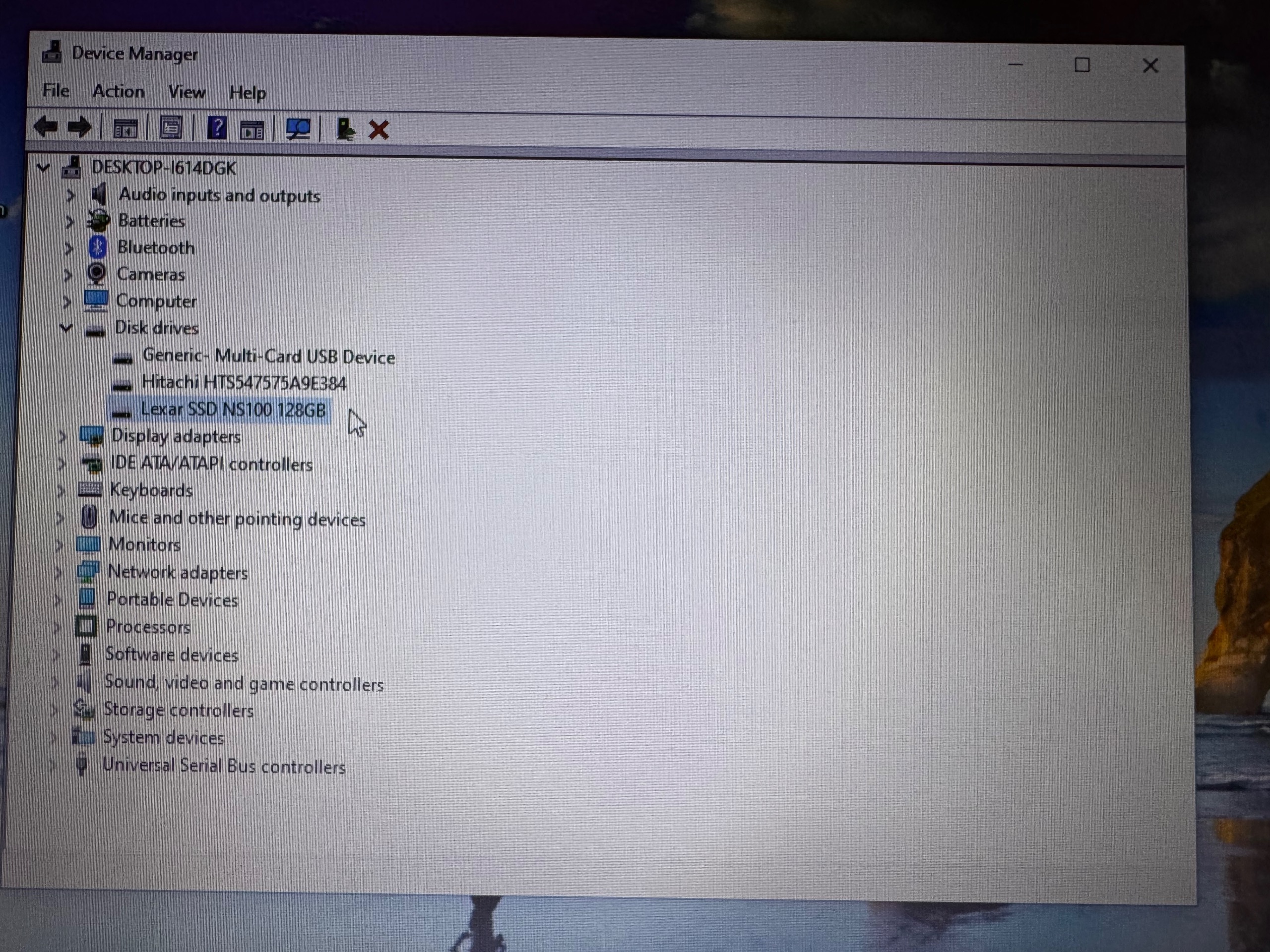The height and width of the screenshot is (952, 1270).
Task: Expand the Display adapters category
Action: click(63, 437)
